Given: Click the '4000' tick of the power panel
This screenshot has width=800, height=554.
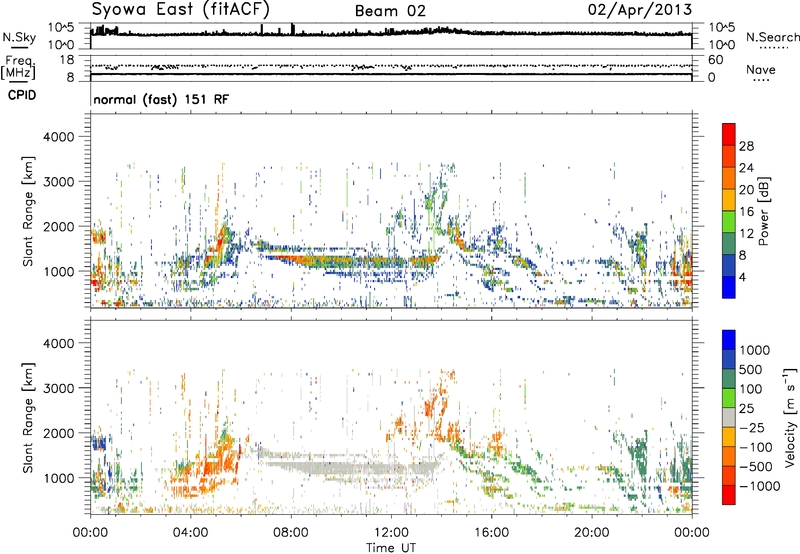Looking at the screenshot, I should (58, 137).
